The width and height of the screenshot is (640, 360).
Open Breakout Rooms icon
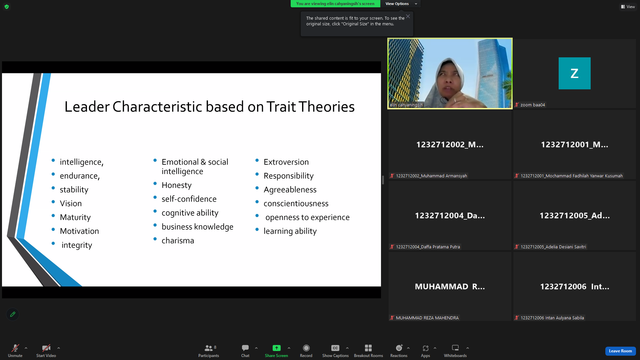coord(368,348)
